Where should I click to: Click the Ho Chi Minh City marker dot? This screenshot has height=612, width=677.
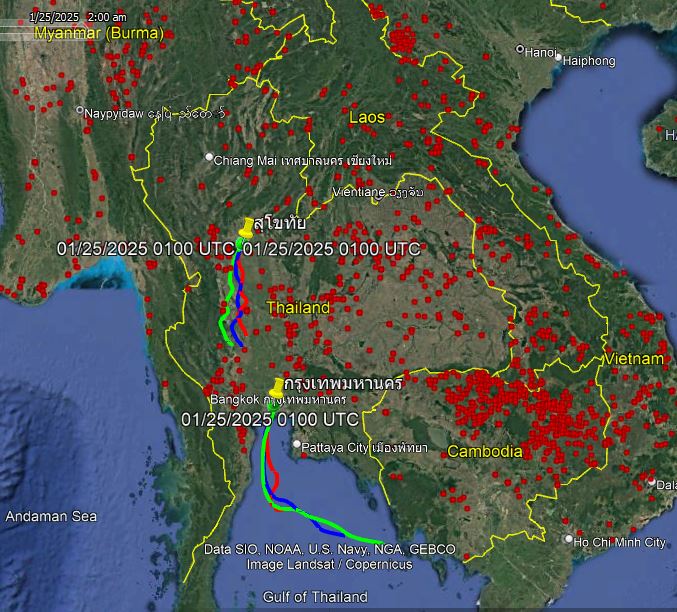click(568, 539)
